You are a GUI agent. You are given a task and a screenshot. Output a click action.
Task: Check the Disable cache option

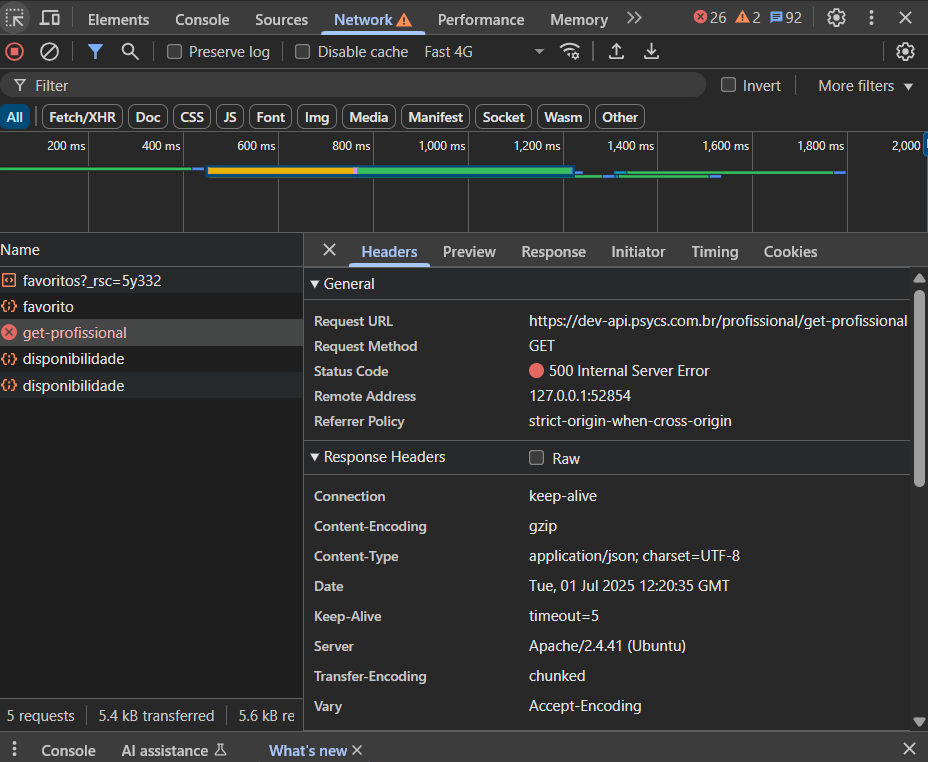click(x=303, y=52)
